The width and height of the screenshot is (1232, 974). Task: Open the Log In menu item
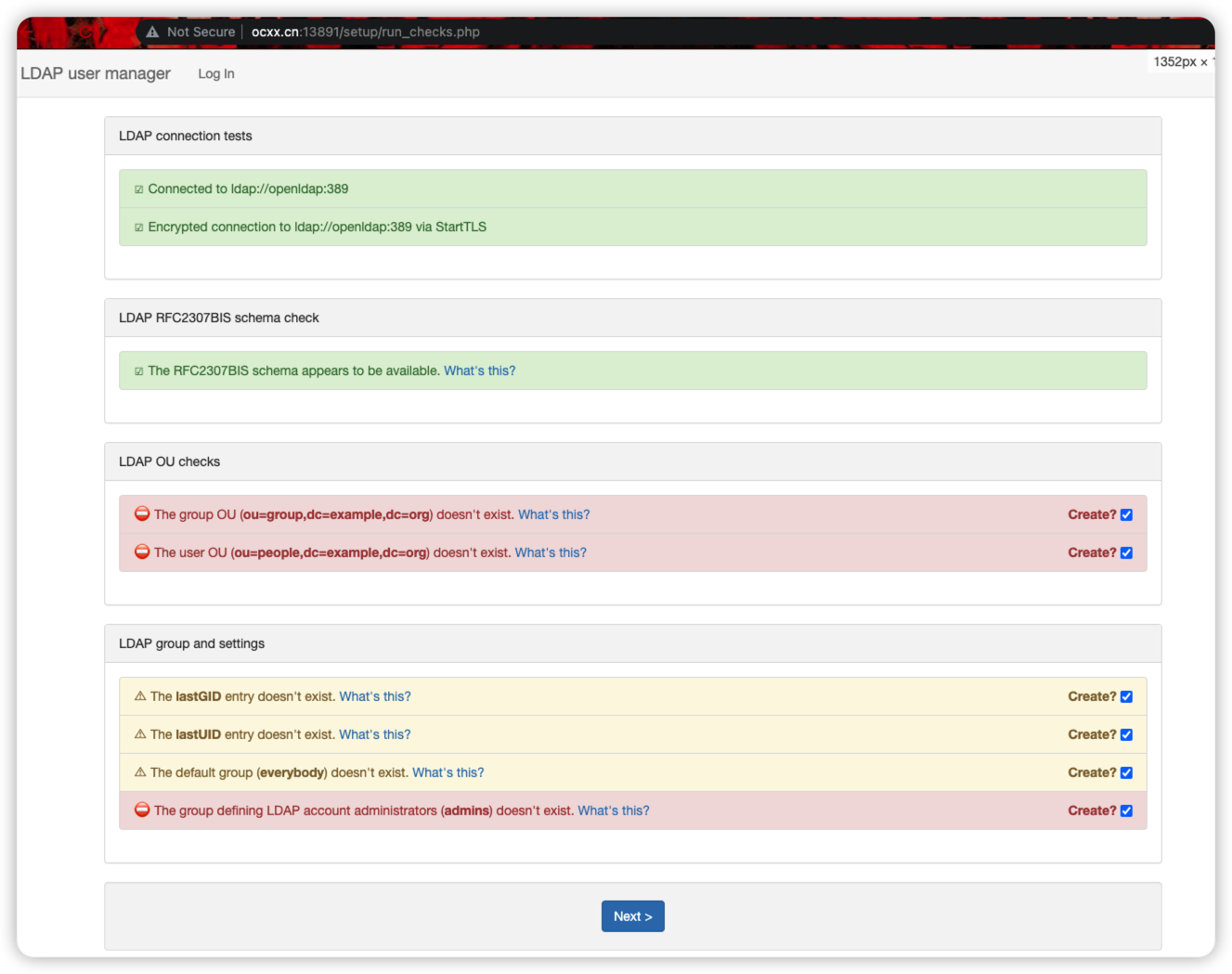coord(216,74)
